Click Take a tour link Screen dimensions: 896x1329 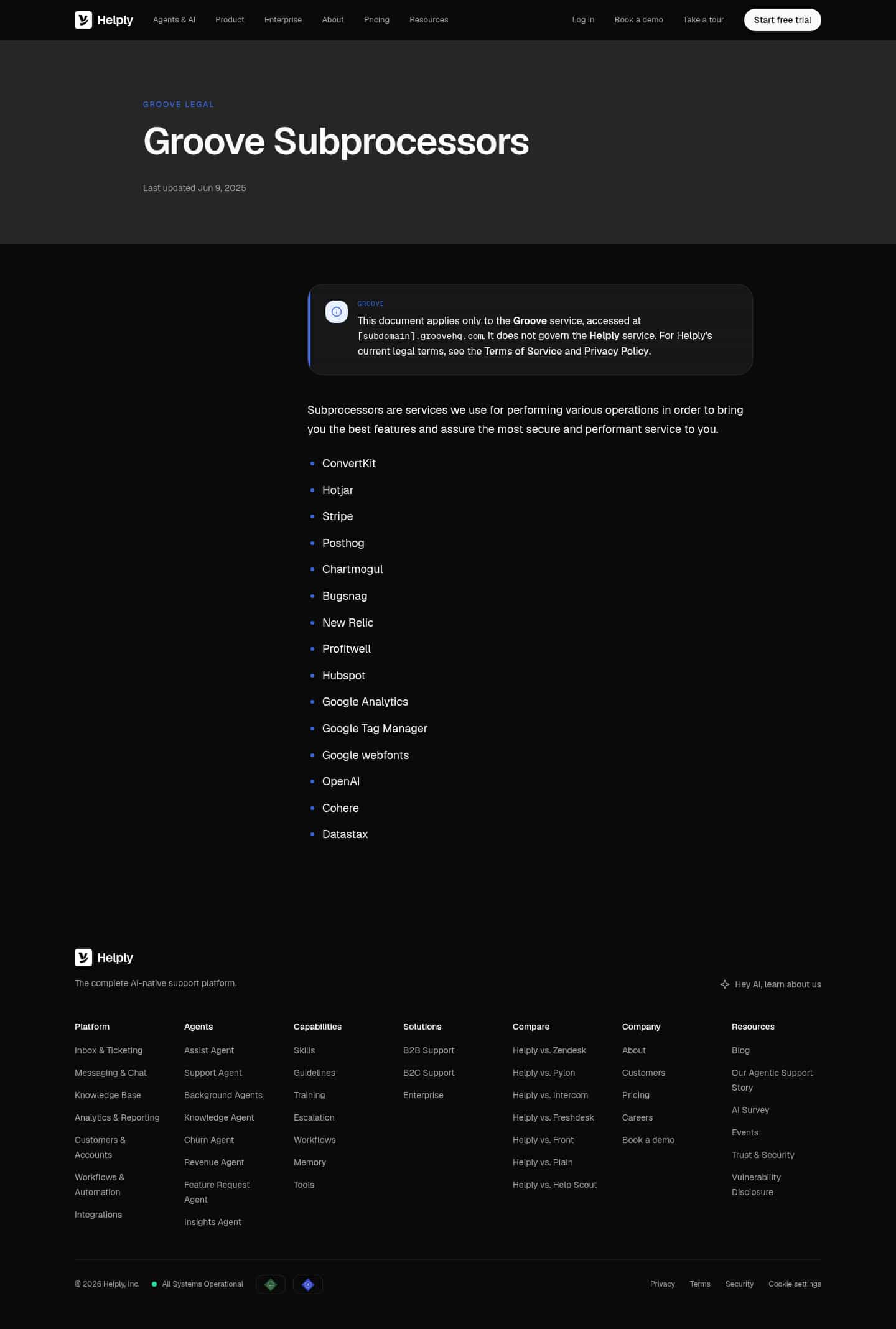point(704,20)
